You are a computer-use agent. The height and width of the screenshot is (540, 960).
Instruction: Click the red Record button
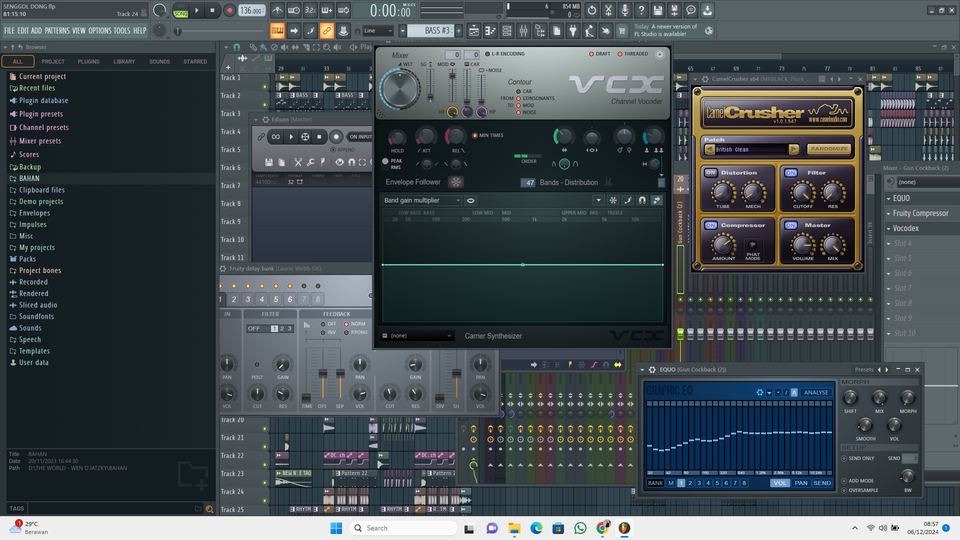[x=230, y=10]
